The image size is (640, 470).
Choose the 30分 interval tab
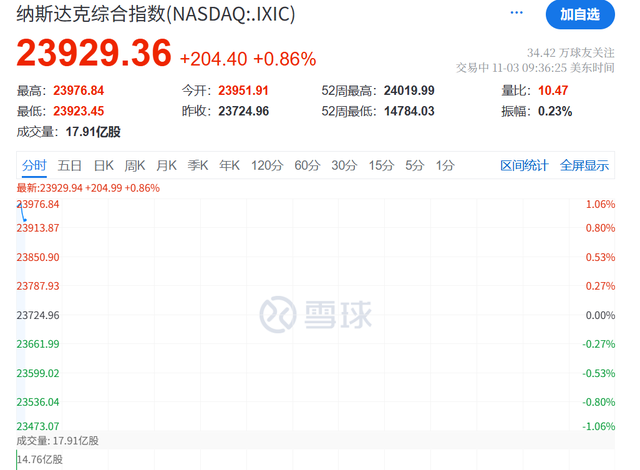344,165
